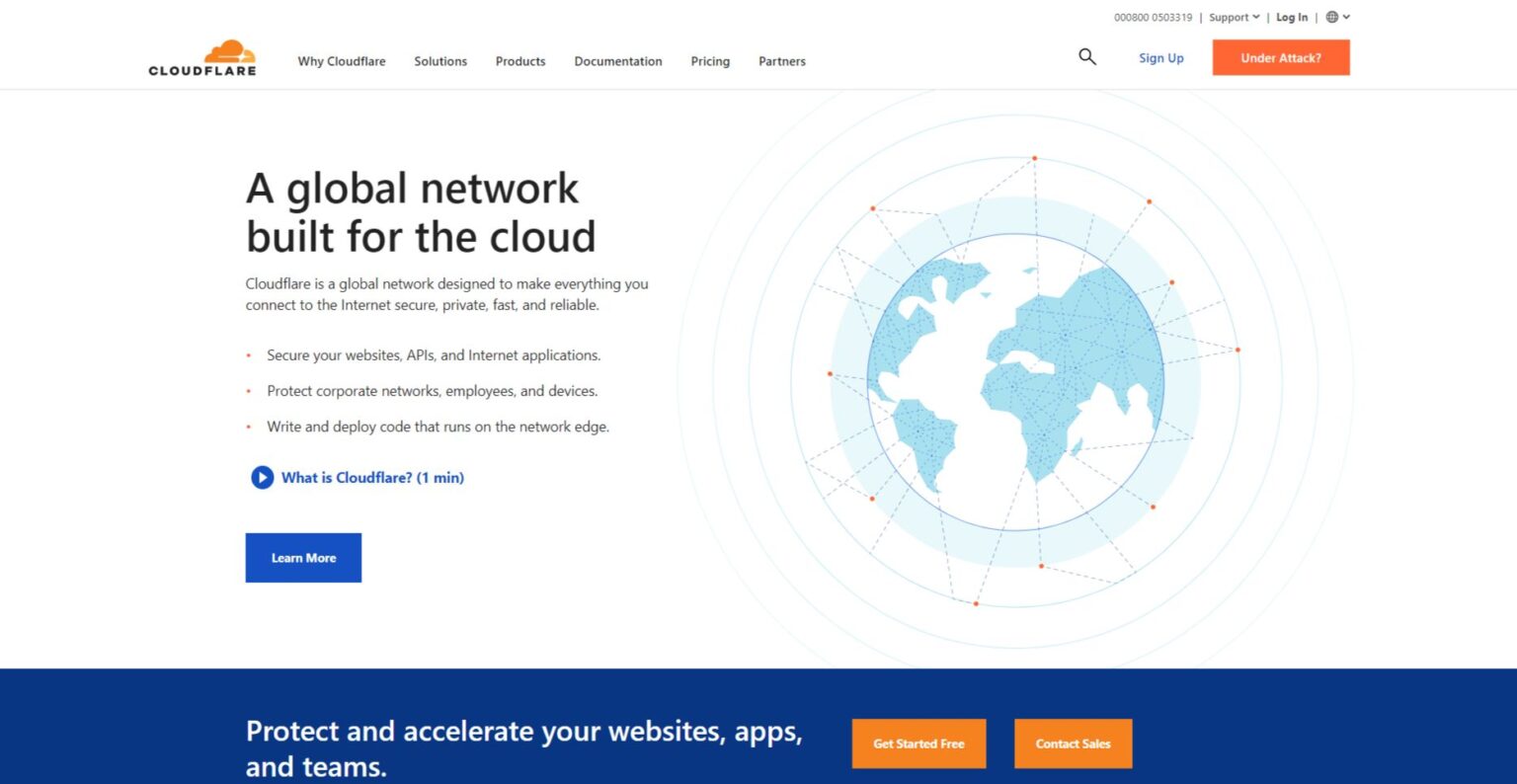Screen dimensions: 1517x784
Task: Click the text Write and deploy code that runs on the network edge
Action: tap(439, 427)
